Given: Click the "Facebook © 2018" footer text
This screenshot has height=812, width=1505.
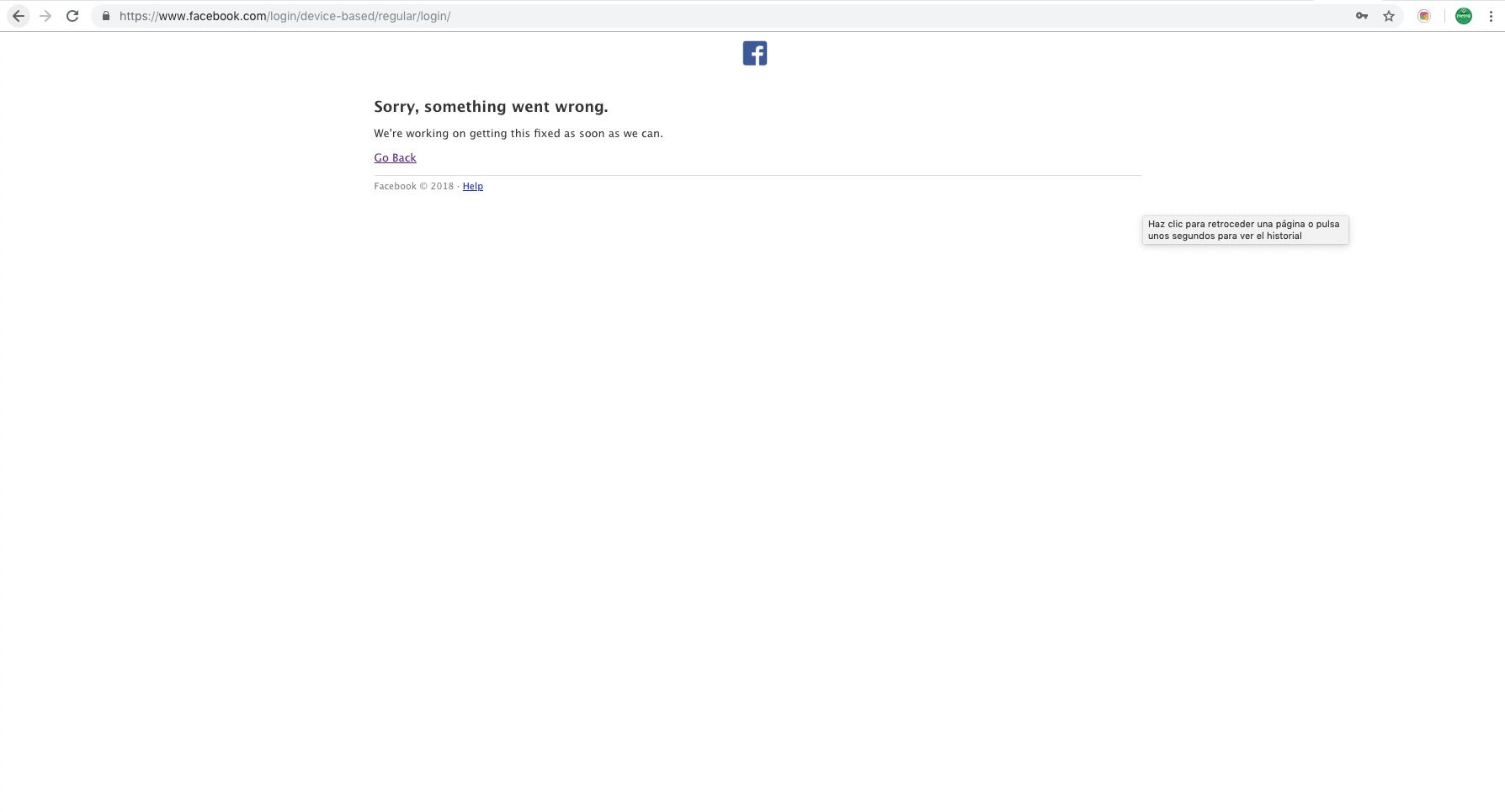Looking at the screenshot, I should (x=413, y=186).
